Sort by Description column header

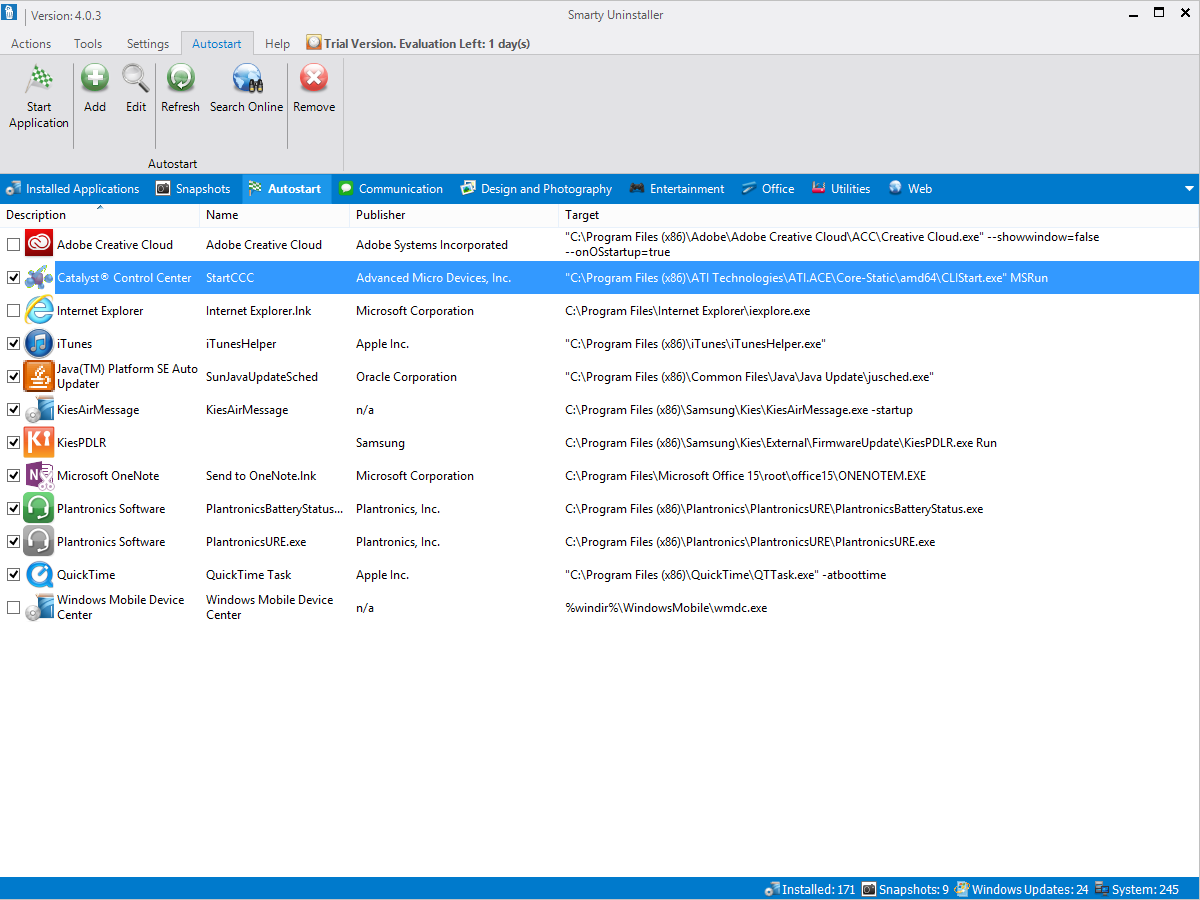pyautogui.click(x=100, y=215)
